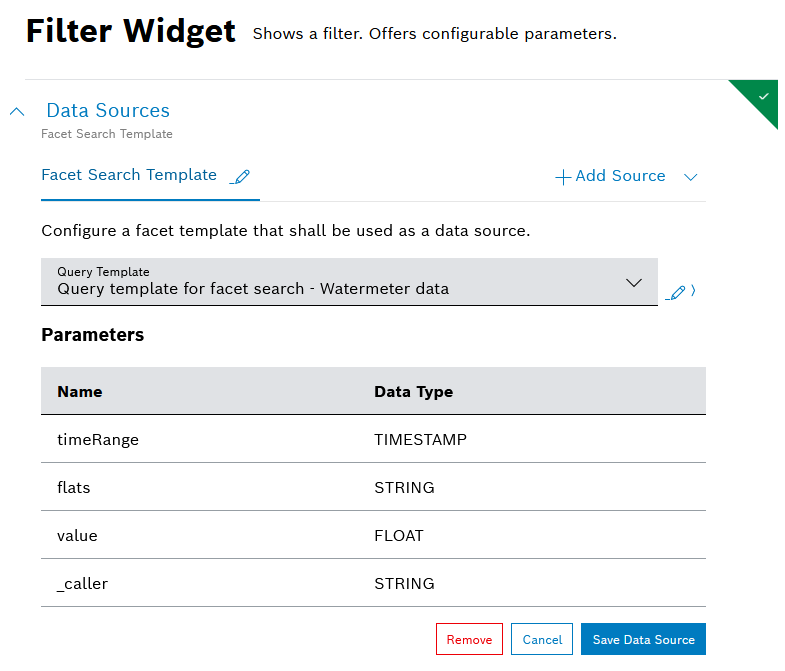The image size is (785, 671).
Task: Click the plus icon for Add Source
Action: coord(563,177)
